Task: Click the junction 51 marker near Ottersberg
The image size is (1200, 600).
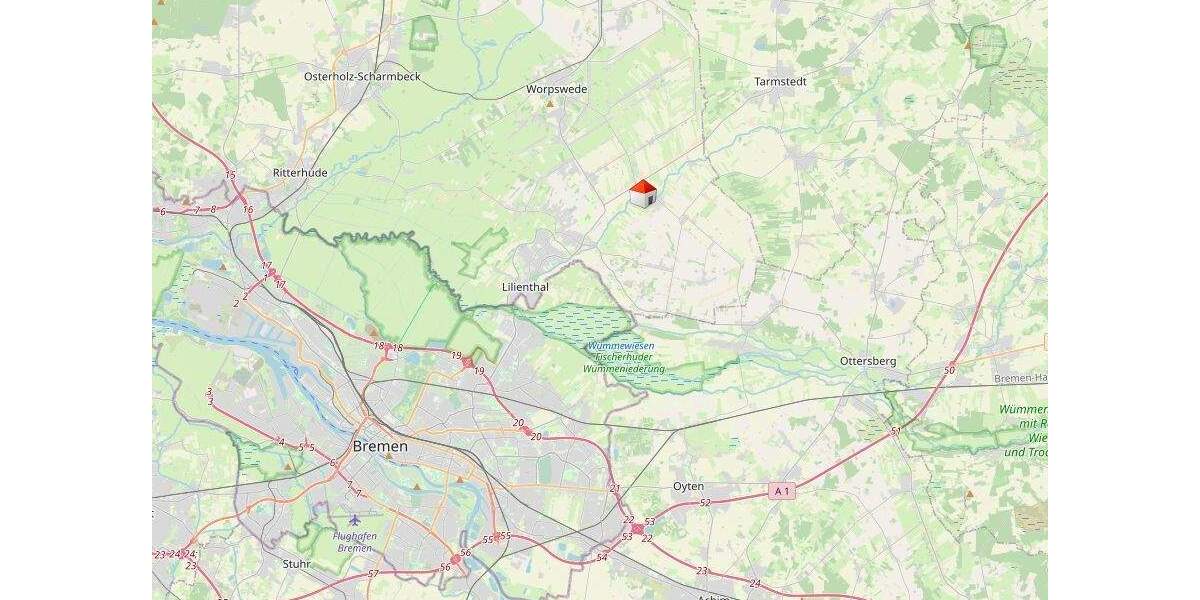Action: [x=896, y=431]
